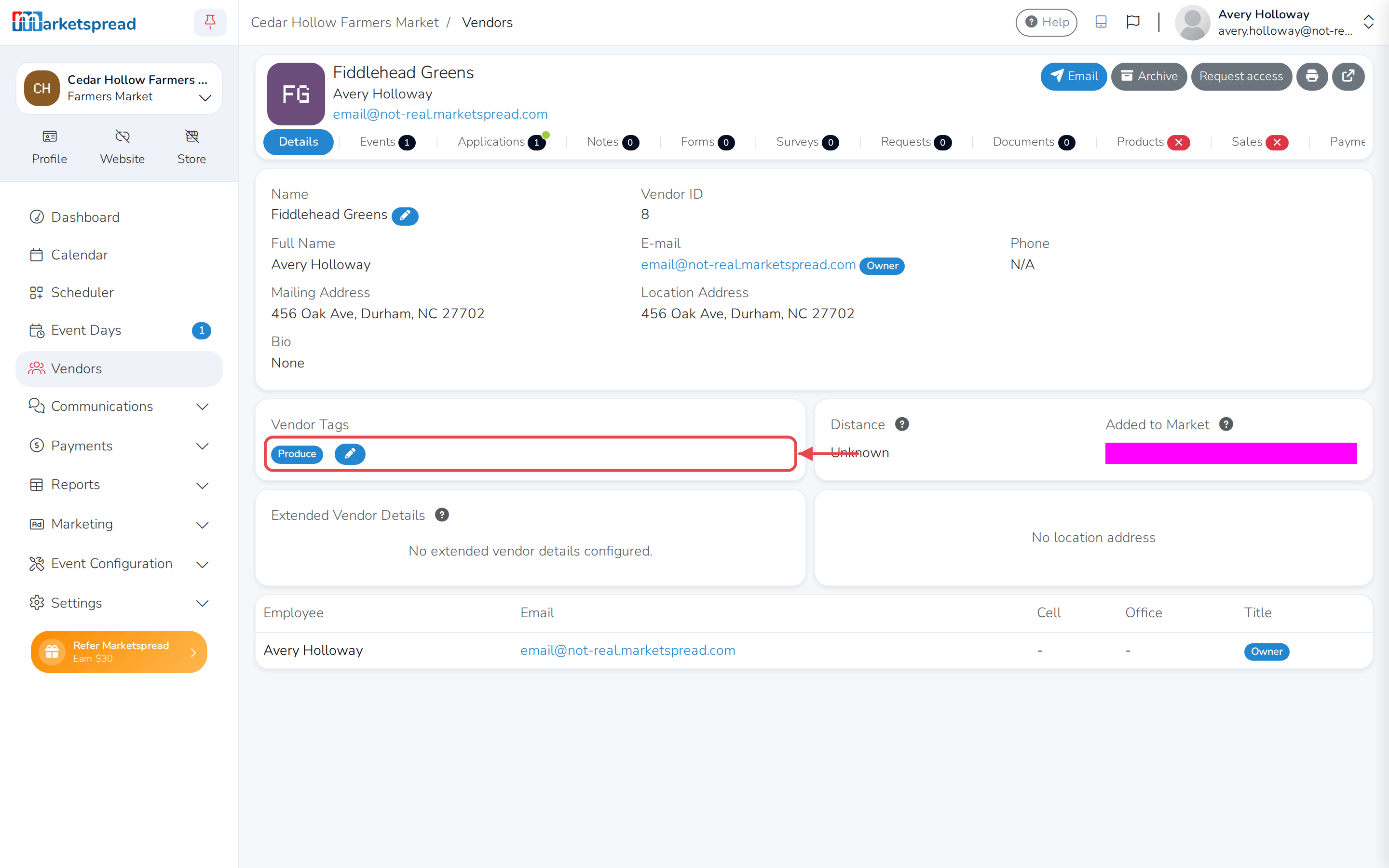The image size is (1389, 868).
Task: Open the Profile shortcut icon
Action: (x=49, y=136)
